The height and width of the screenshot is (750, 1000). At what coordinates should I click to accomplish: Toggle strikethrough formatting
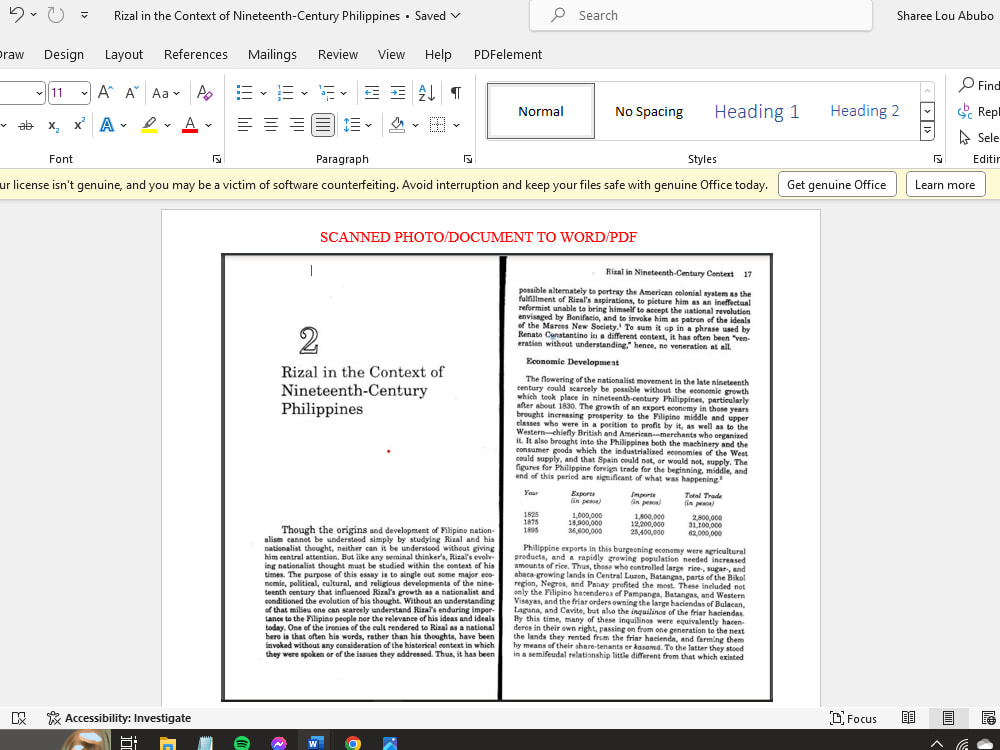point(26,125)
